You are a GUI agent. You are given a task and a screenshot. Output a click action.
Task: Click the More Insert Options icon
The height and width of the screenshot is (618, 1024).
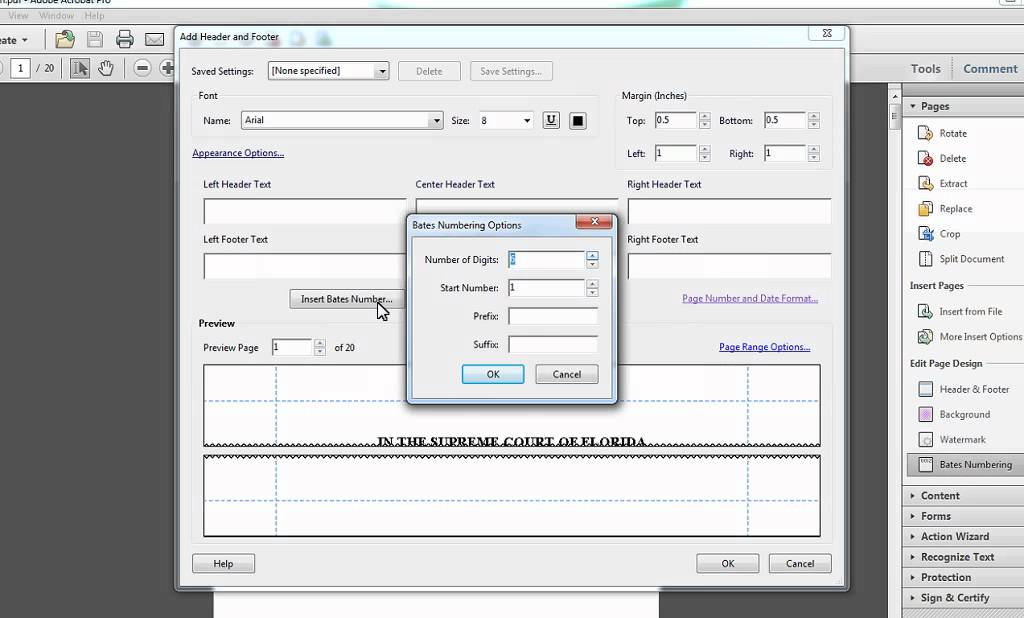925,336
